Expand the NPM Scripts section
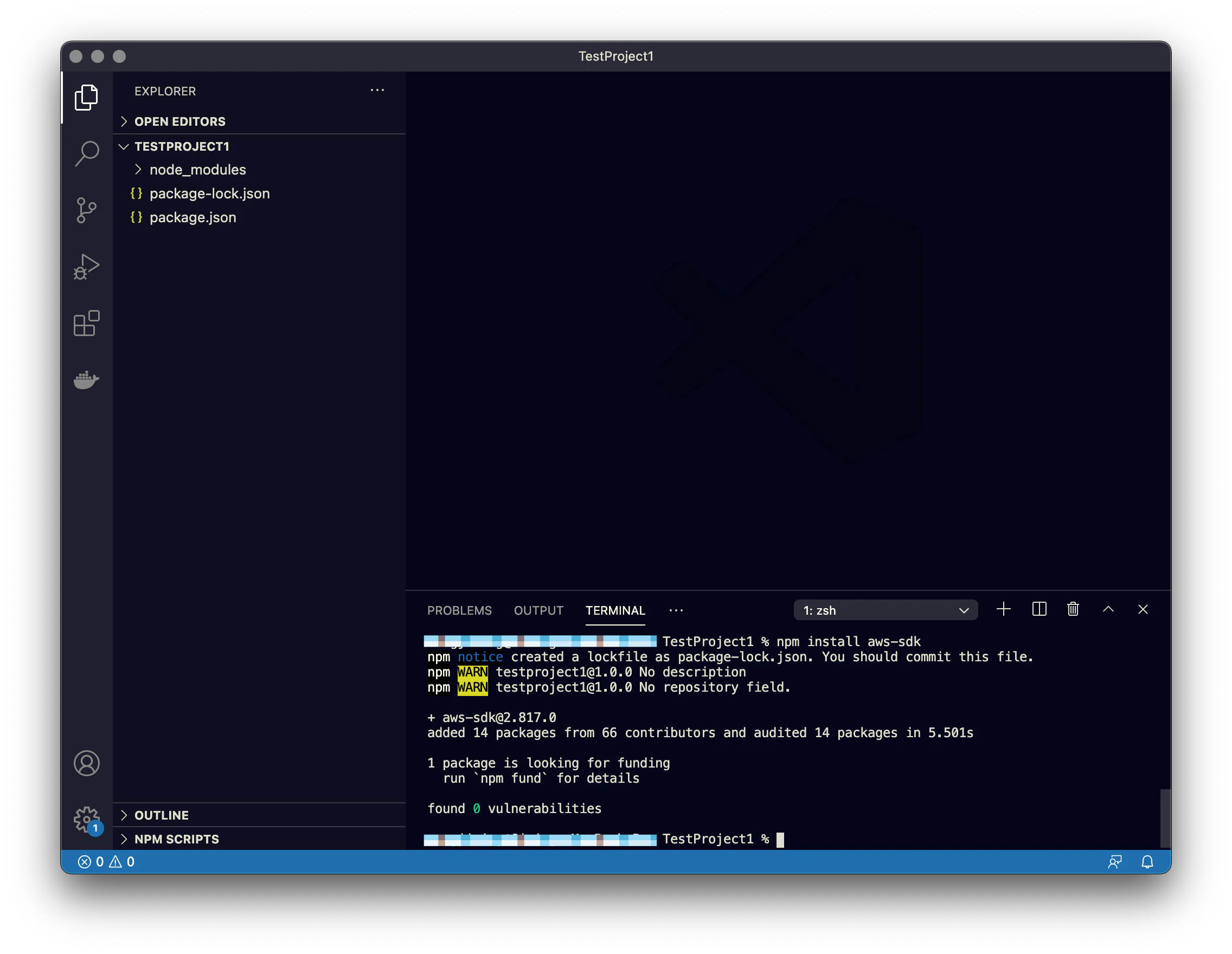This screenshot has width=1232, height=954. tap(260, 839)
